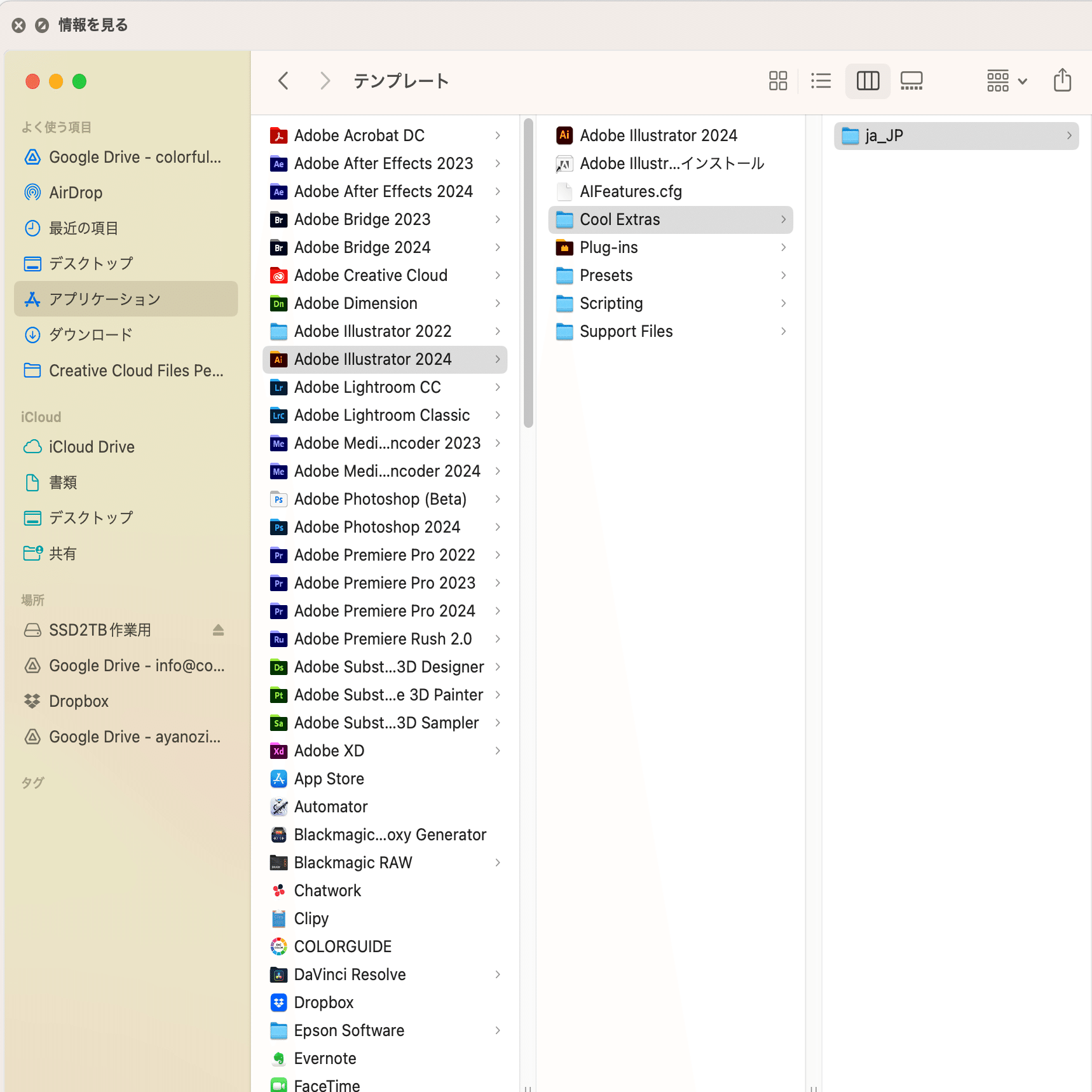Open Google Drive - colorful sidebar item
The width and height of the screenshot is (1092, 1092).
(x=126, y=157)
